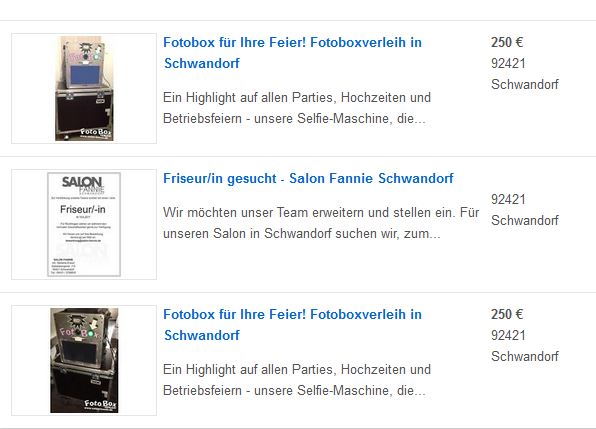Select the 250 € price of first listing

pyautogui.click(x=507, y=42)
